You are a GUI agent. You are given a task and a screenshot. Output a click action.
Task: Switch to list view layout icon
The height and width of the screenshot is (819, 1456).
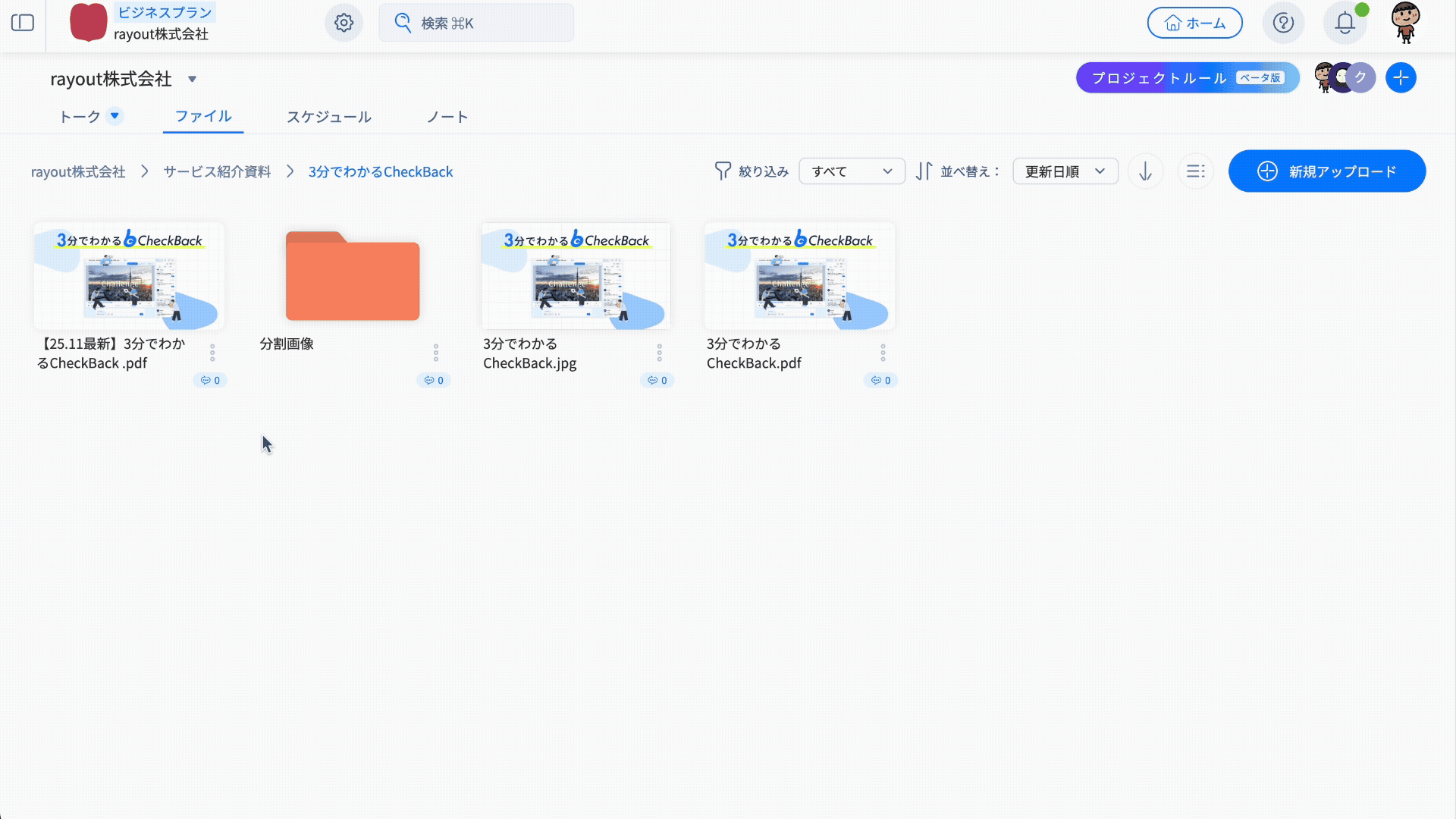point(1196,171)
